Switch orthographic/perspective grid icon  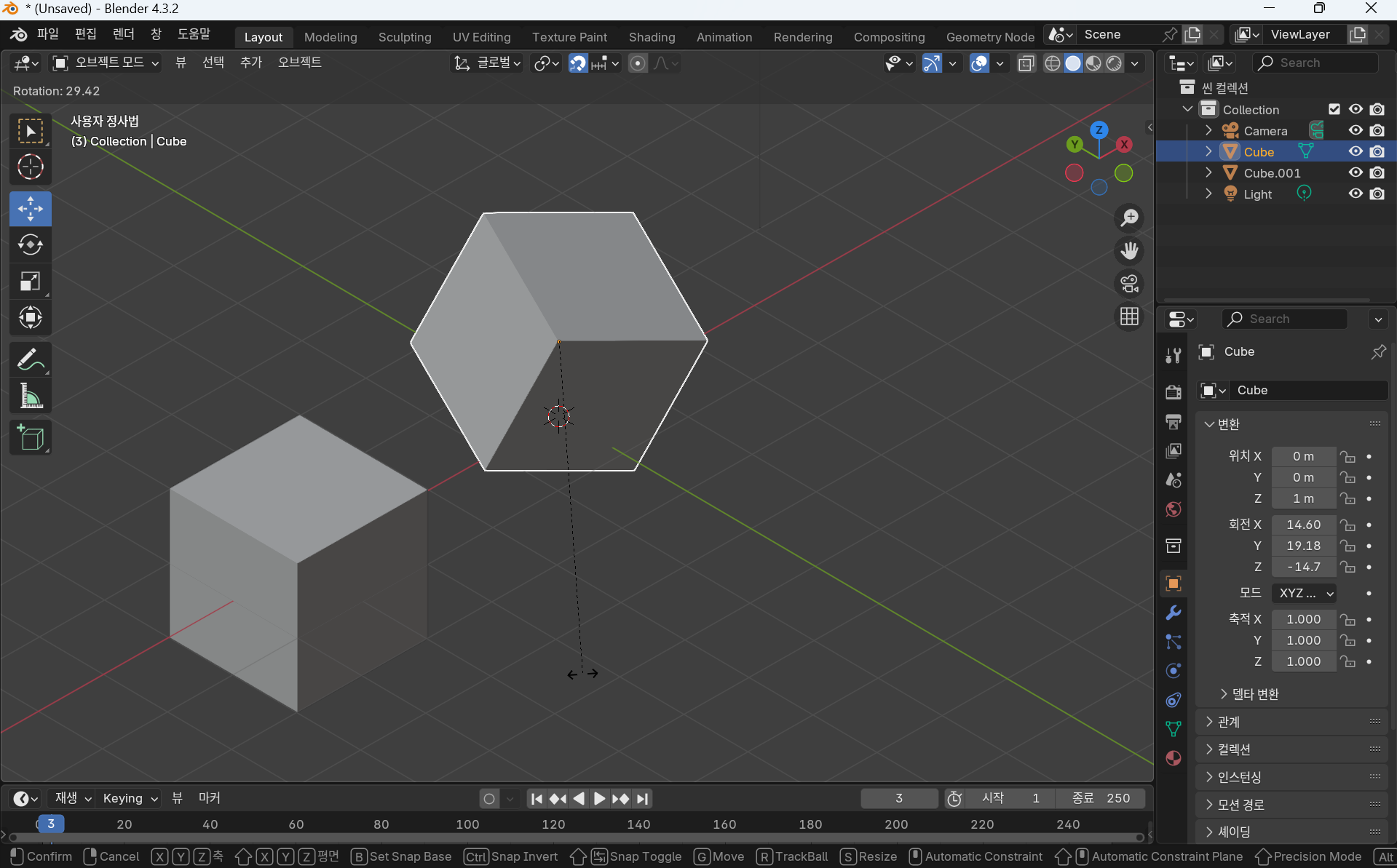[x=1129, y=316]
